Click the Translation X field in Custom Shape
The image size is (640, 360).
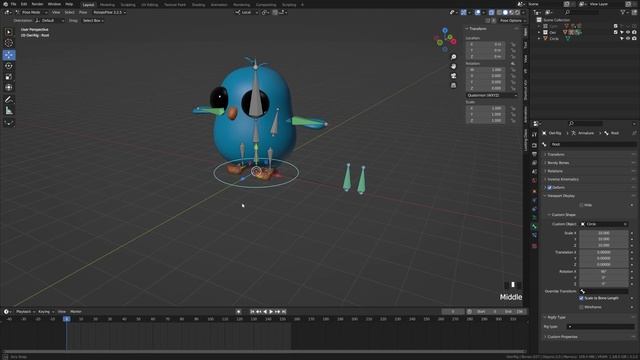point(604,252)
